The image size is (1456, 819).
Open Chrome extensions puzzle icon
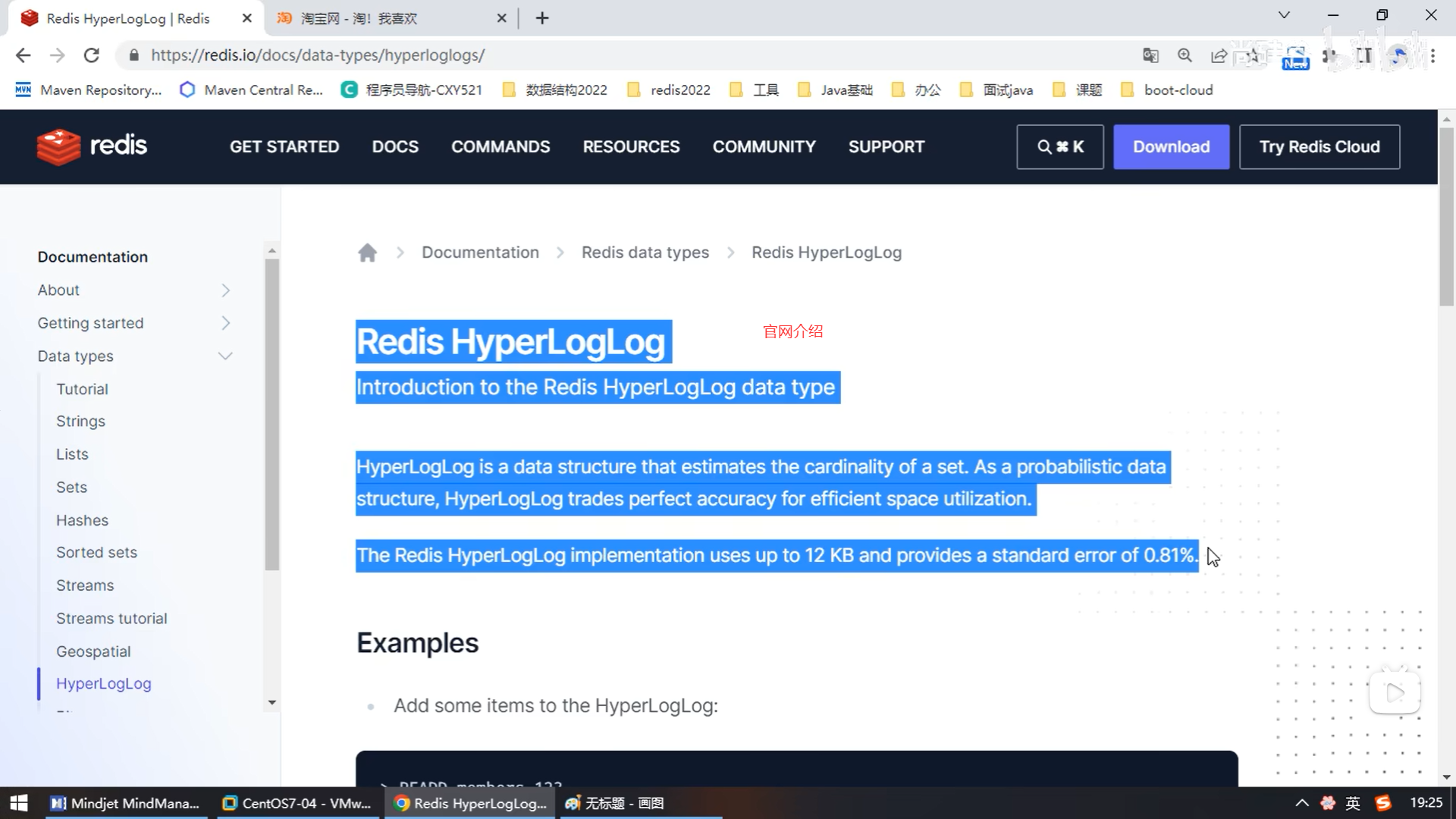coord(1329,55)
